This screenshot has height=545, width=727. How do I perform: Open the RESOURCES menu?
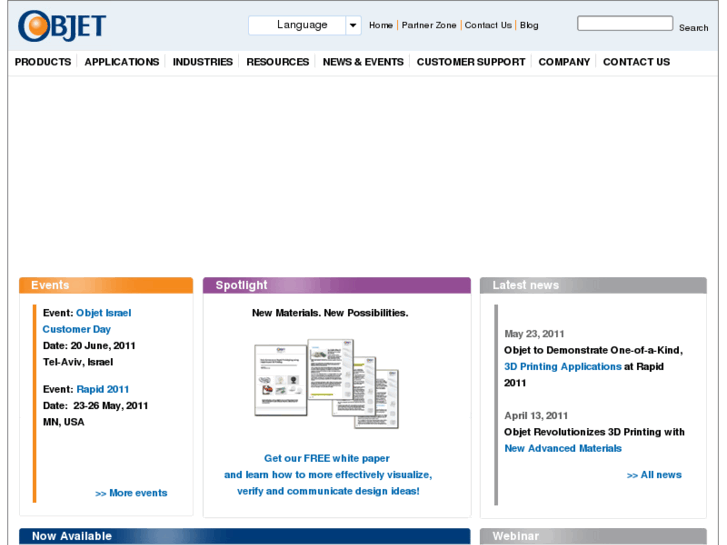pyautogui.click(x=278, y=62)
